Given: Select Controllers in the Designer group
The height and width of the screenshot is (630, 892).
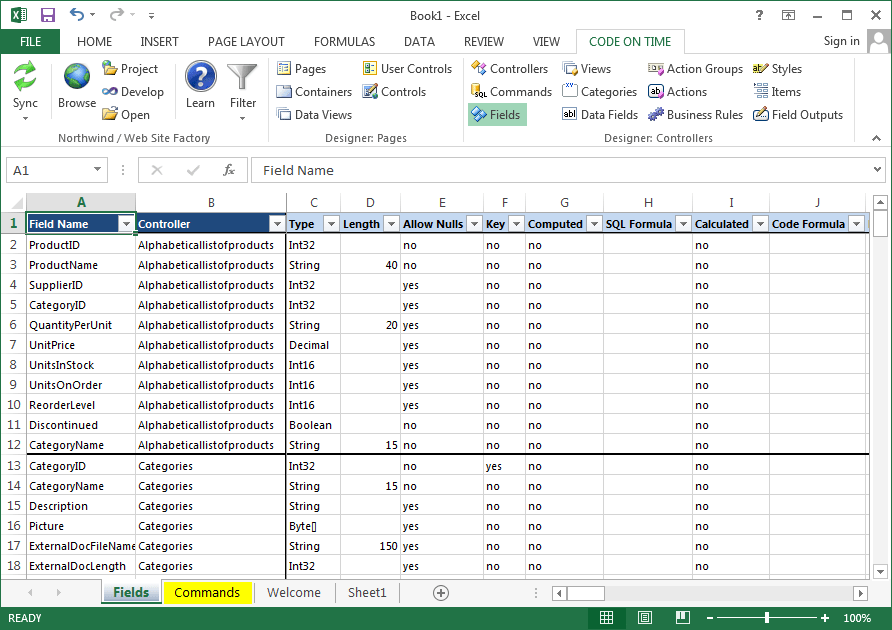Looking at the screenshot, I should click(510, 68).
